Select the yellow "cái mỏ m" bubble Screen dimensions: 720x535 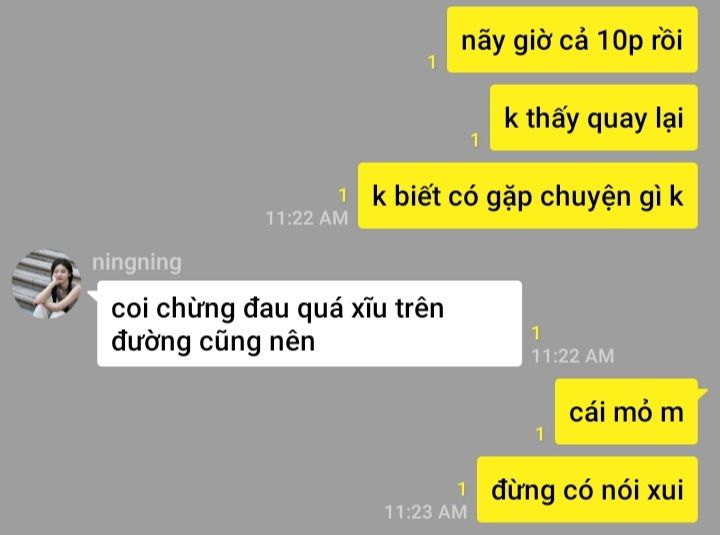tap(626, 411)
